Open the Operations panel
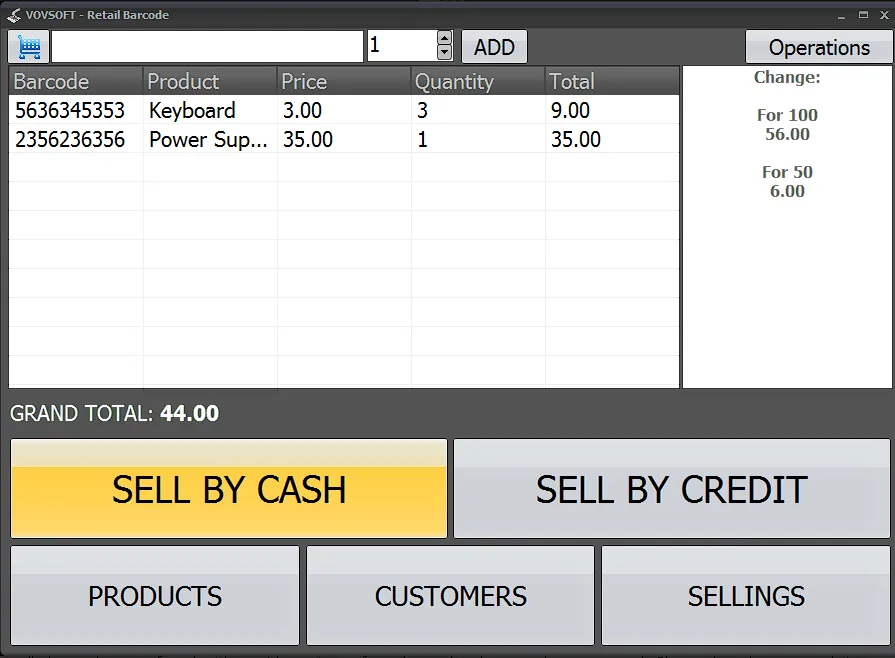Screen dimensions: 895x658 [820, 47]
